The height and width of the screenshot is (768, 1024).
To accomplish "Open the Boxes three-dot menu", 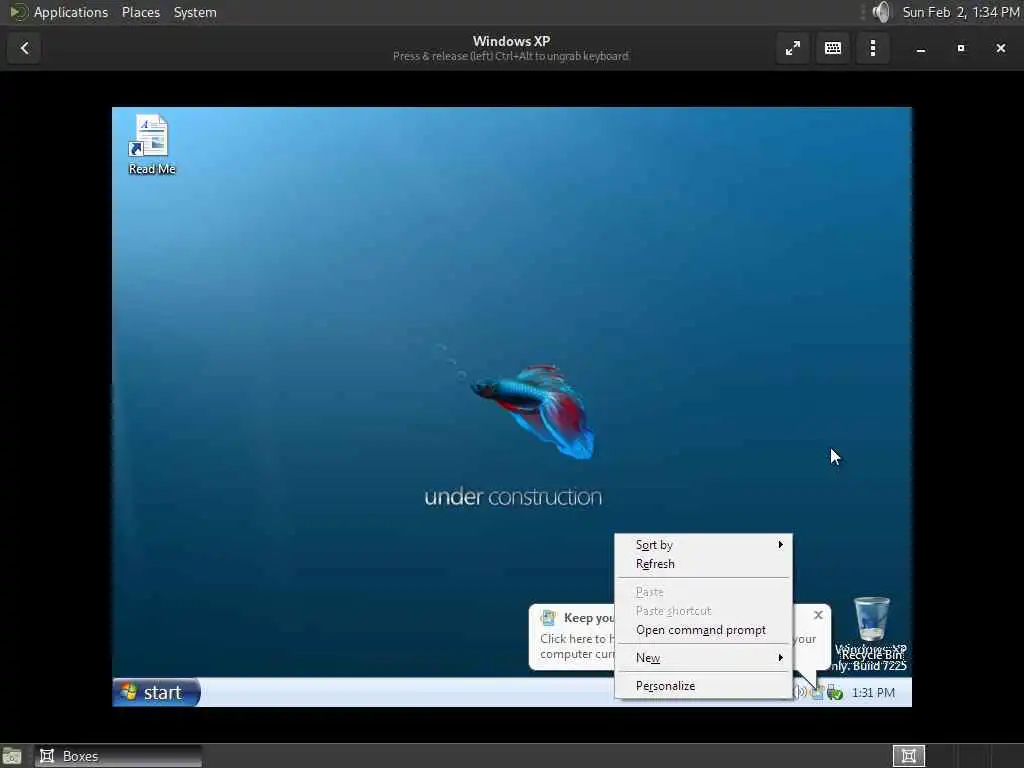I will [872, 48].
